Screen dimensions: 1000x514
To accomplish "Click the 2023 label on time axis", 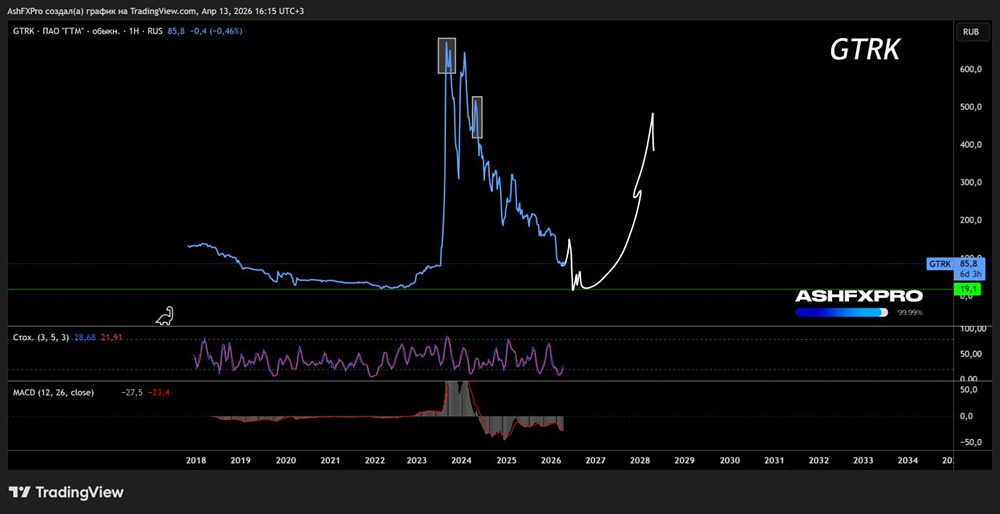I will point(416,460).
